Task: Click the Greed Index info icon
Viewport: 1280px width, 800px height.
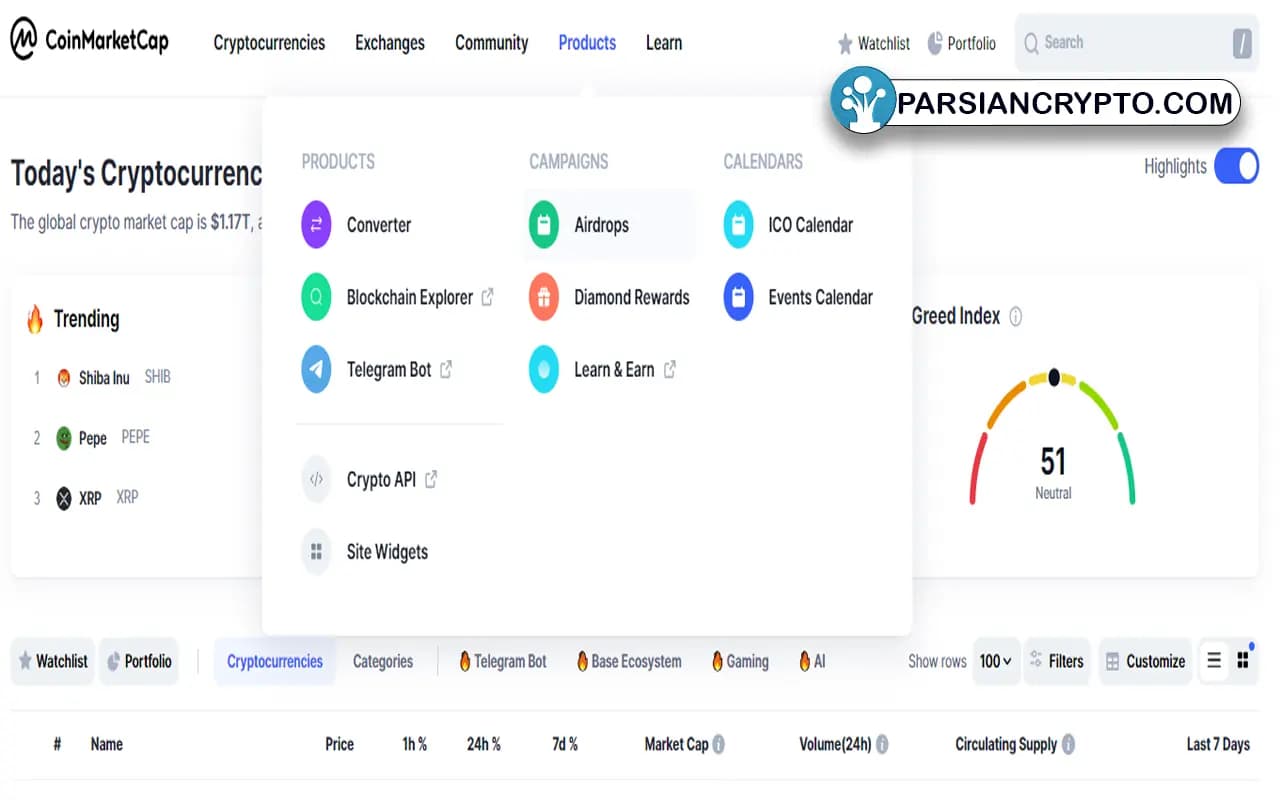Action: pos(1016,317)
